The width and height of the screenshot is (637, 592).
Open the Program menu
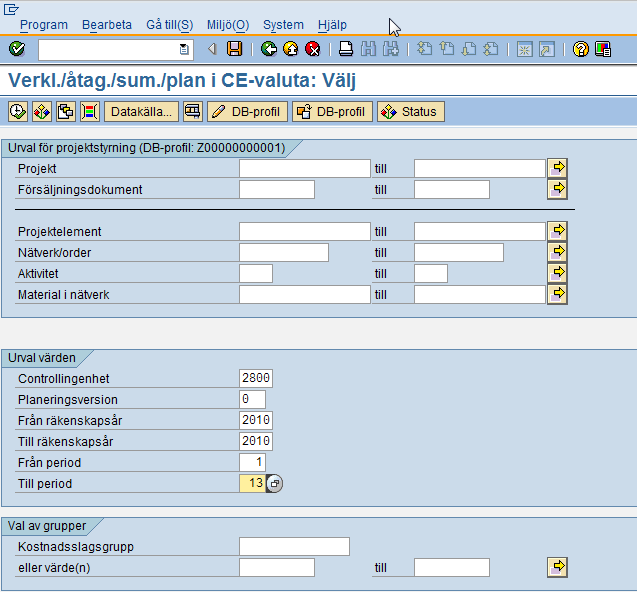44,25
